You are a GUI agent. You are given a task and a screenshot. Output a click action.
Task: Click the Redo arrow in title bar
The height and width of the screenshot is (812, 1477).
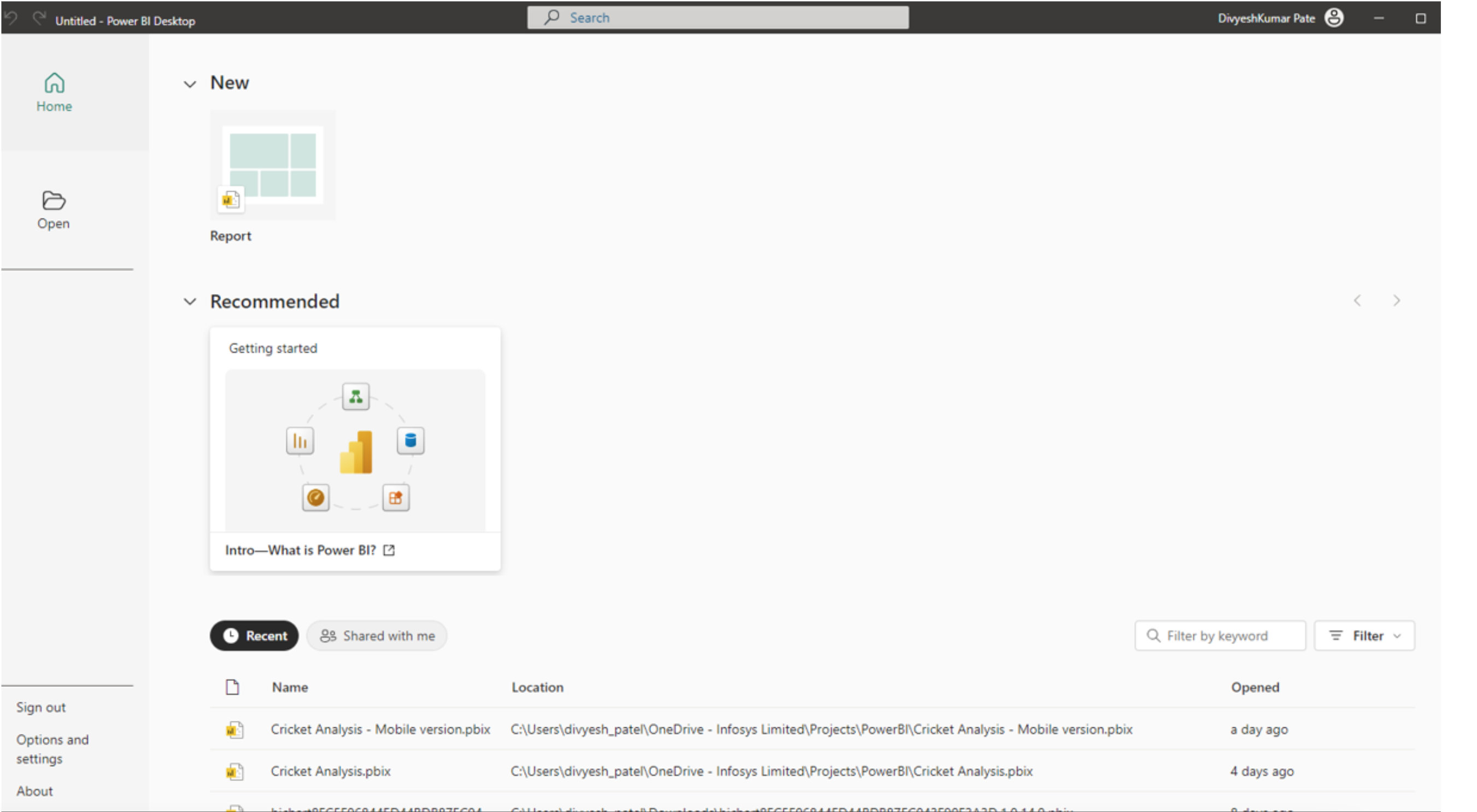(39, 19)
